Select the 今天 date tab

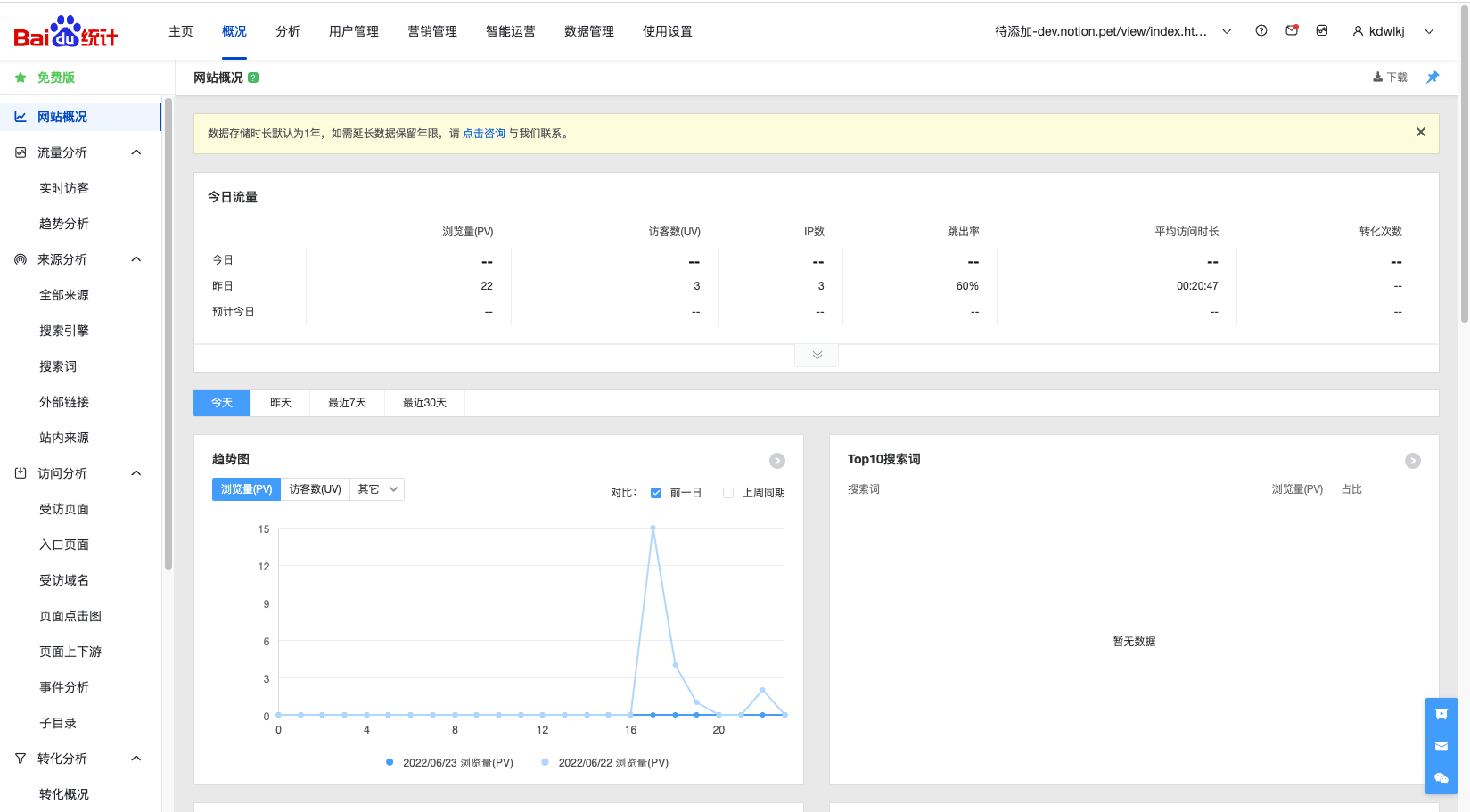[222, 403]
